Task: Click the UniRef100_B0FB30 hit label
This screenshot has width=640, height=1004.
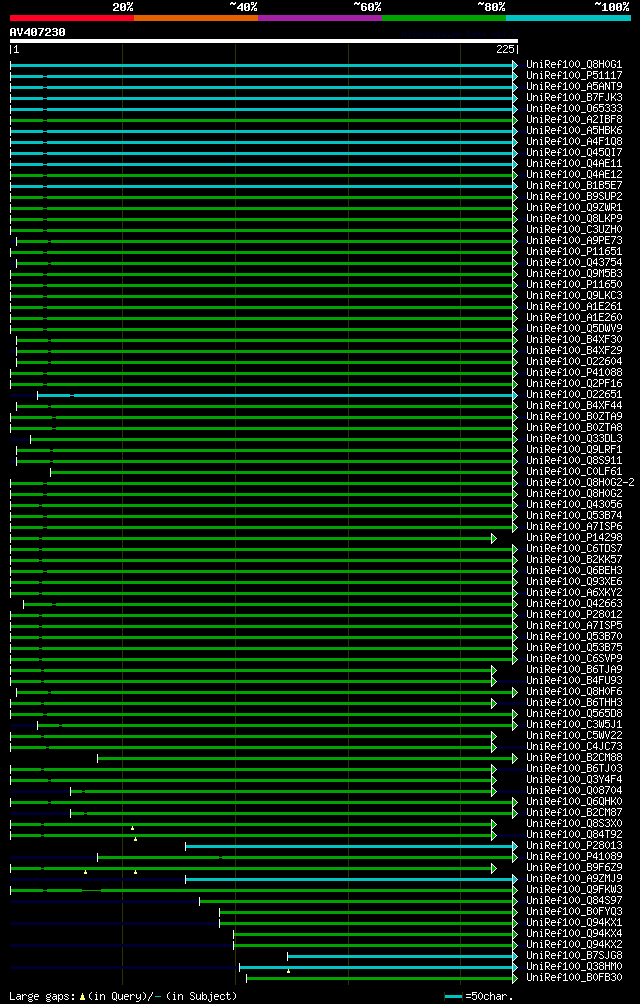Action: click(x=573, y=978)
